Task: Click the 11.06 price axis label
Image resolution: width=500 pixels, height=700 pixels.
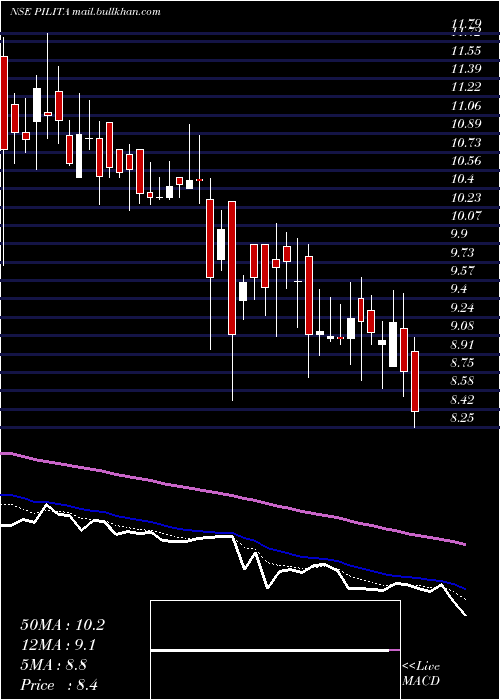Action: pos(466,106)
